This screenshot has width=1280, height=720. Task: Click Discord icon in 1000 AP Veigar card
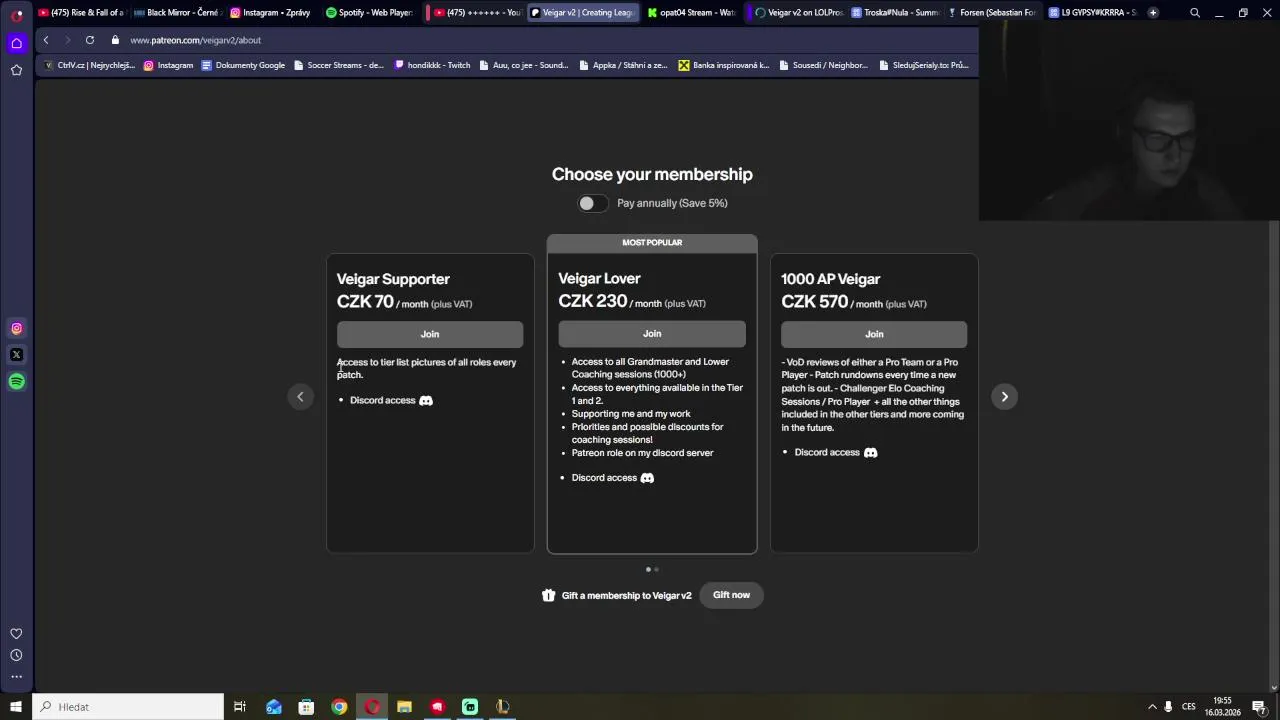tap(871, 452)
